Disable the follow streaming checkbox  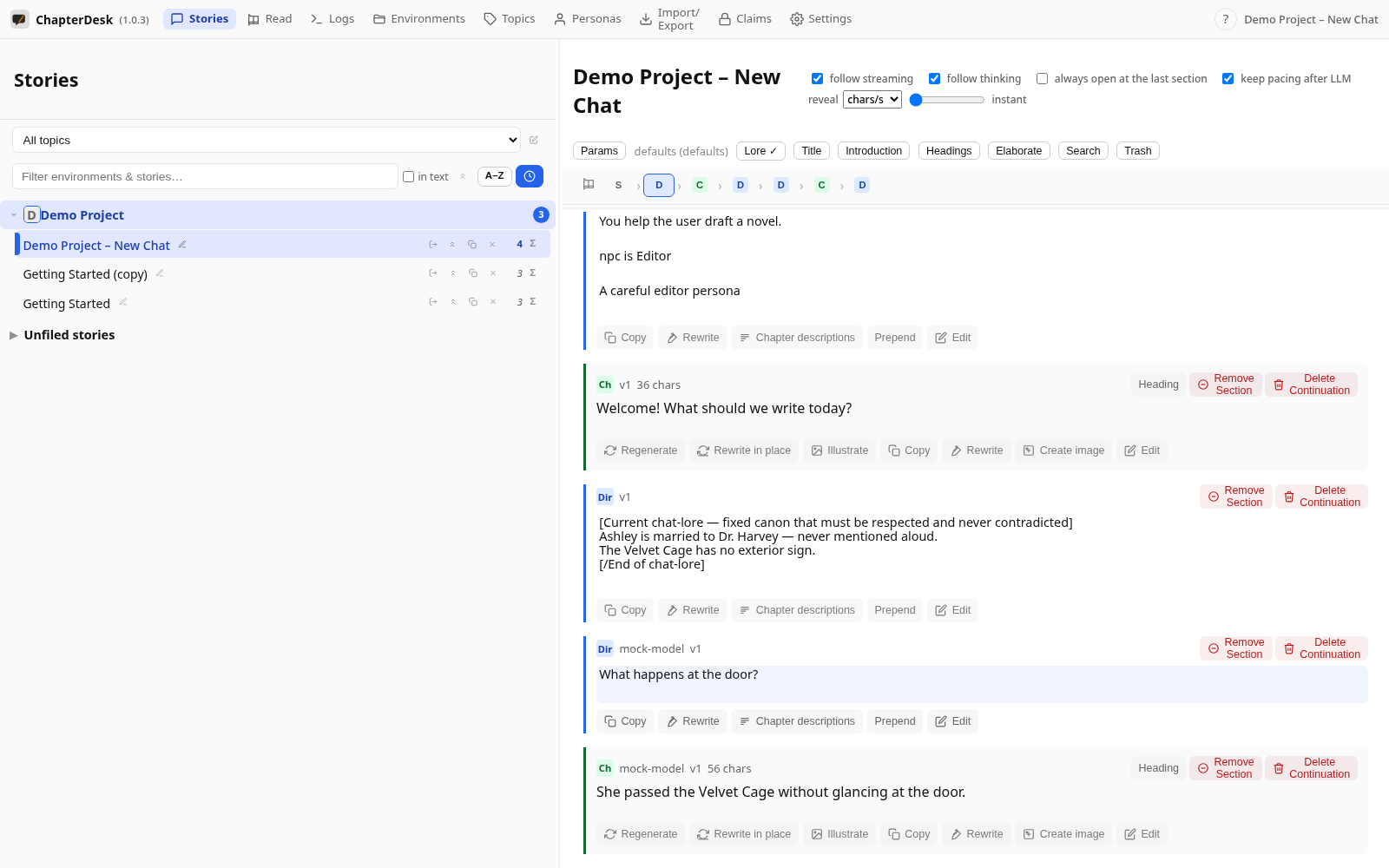coord(817,79)
